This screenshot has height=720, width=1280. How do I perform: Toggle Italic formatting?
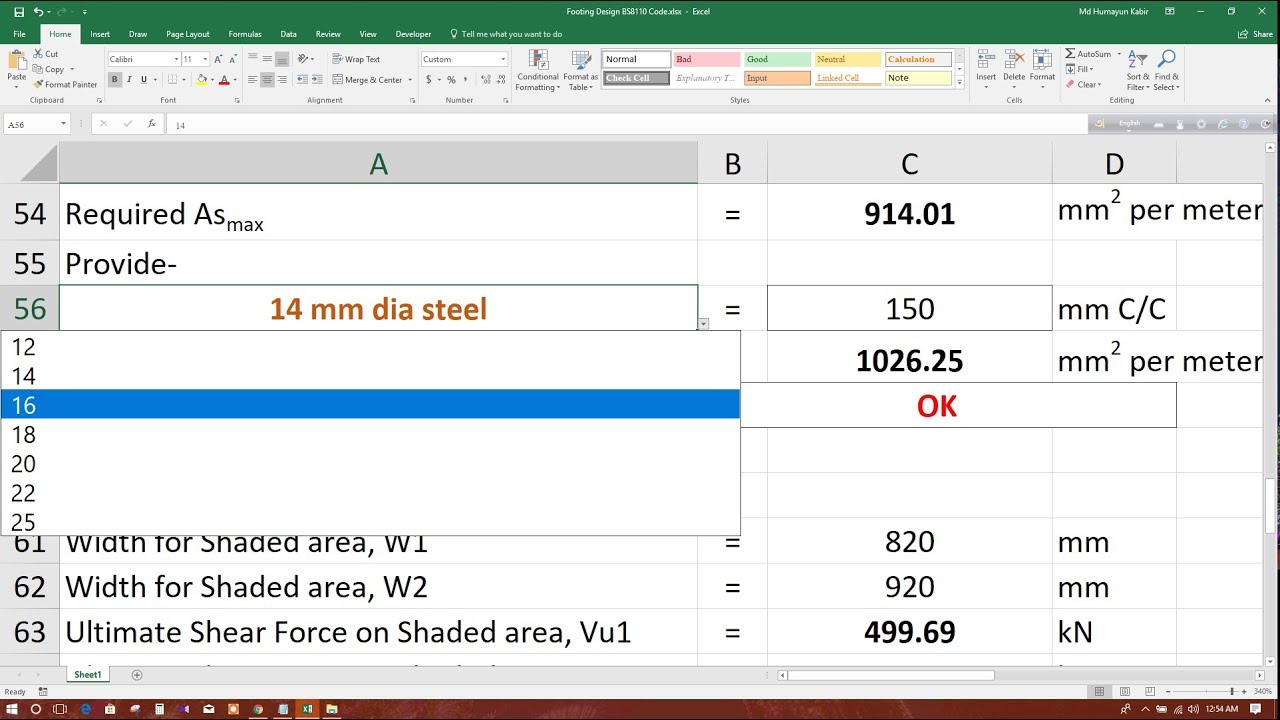pos(129,80)
